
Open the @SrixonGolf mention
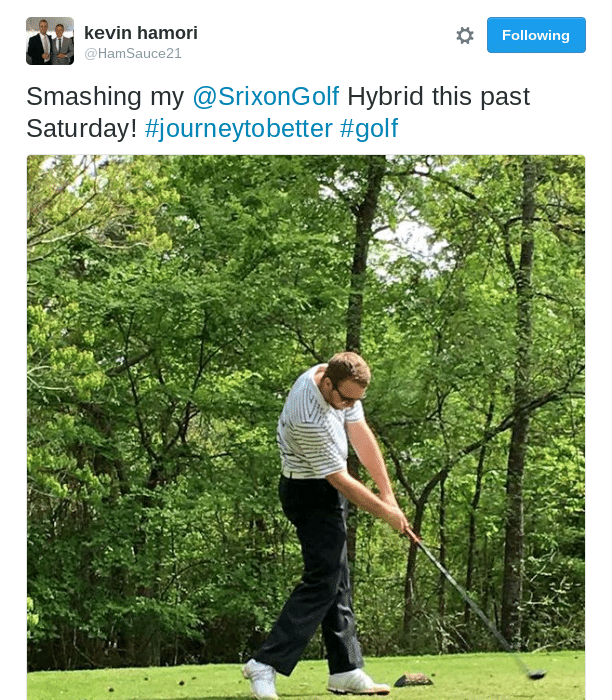tap(266, 96)
